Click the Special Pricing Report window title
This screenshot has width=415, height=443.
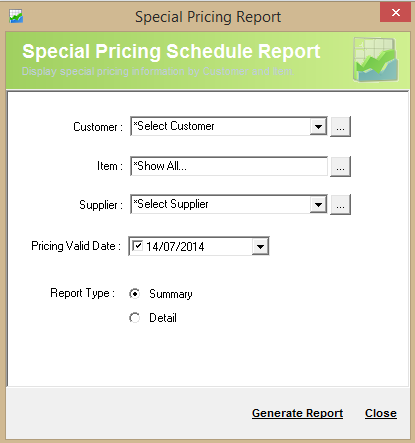coord(208,17)
